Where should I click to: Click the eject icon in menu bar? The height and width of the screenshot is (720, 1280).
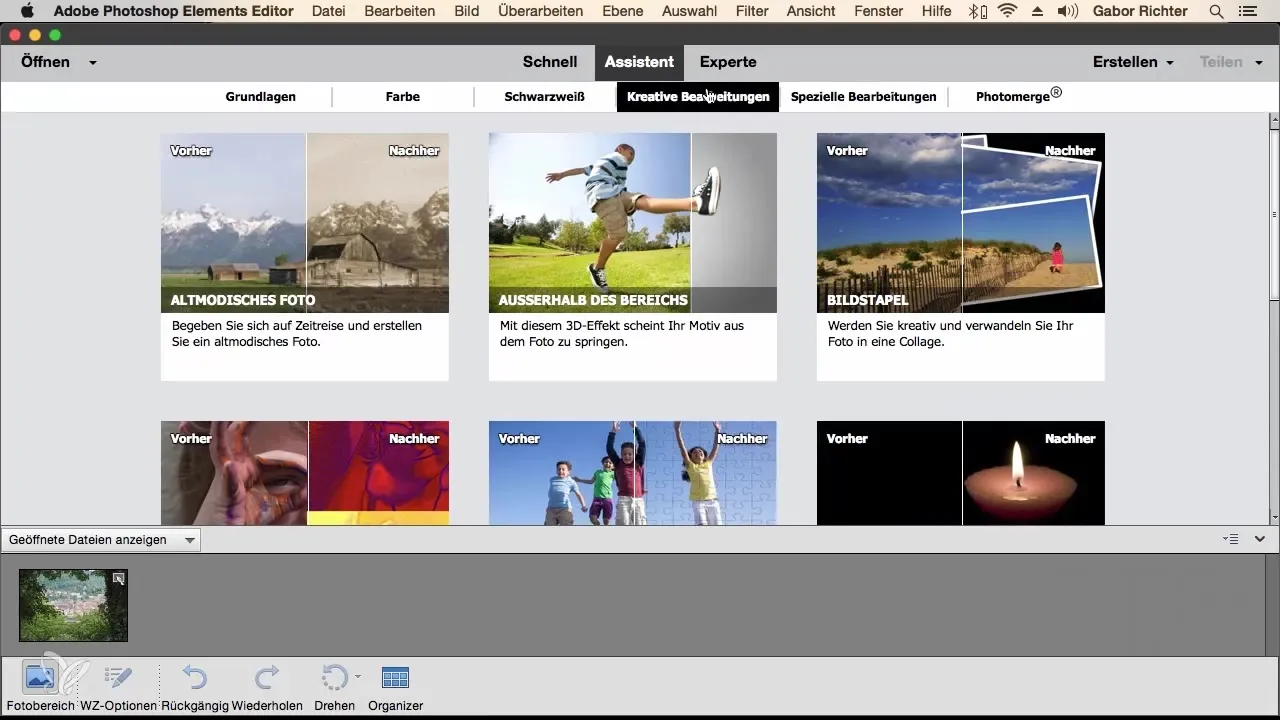pos(1036,11)
